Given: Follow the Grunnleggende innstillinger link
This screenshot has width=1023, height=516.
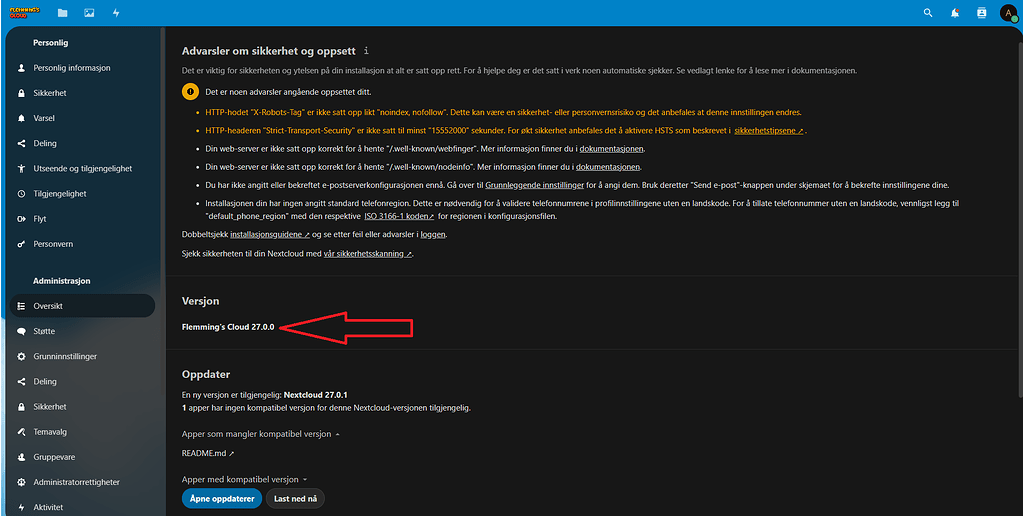Looking at the screenshot, I should click(x=534, y=185).
